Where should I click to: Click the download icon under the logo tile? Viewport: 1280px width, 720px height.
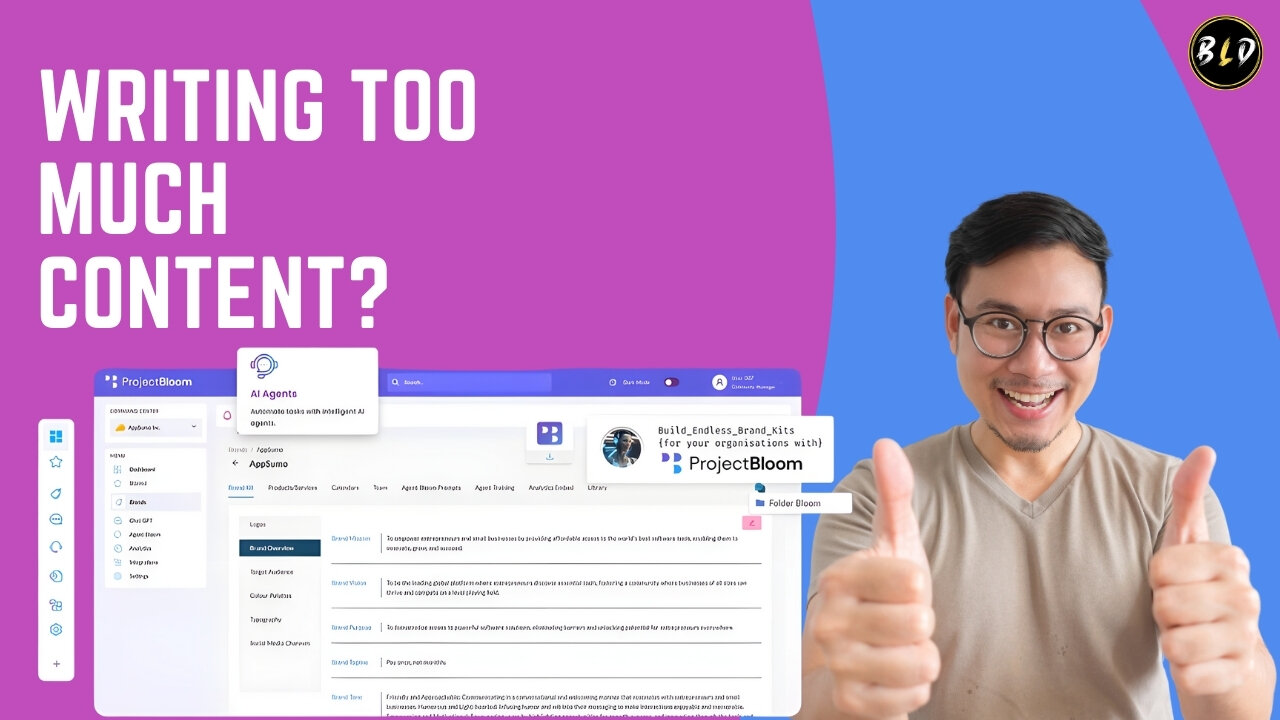(x=549, y=456)
